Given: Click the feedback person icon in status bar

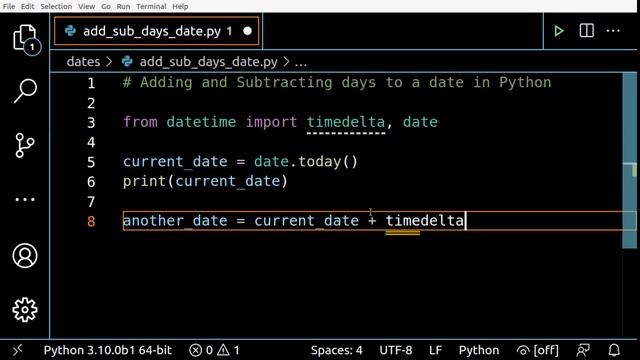Looking at the screenshot, I should (583, 350).
